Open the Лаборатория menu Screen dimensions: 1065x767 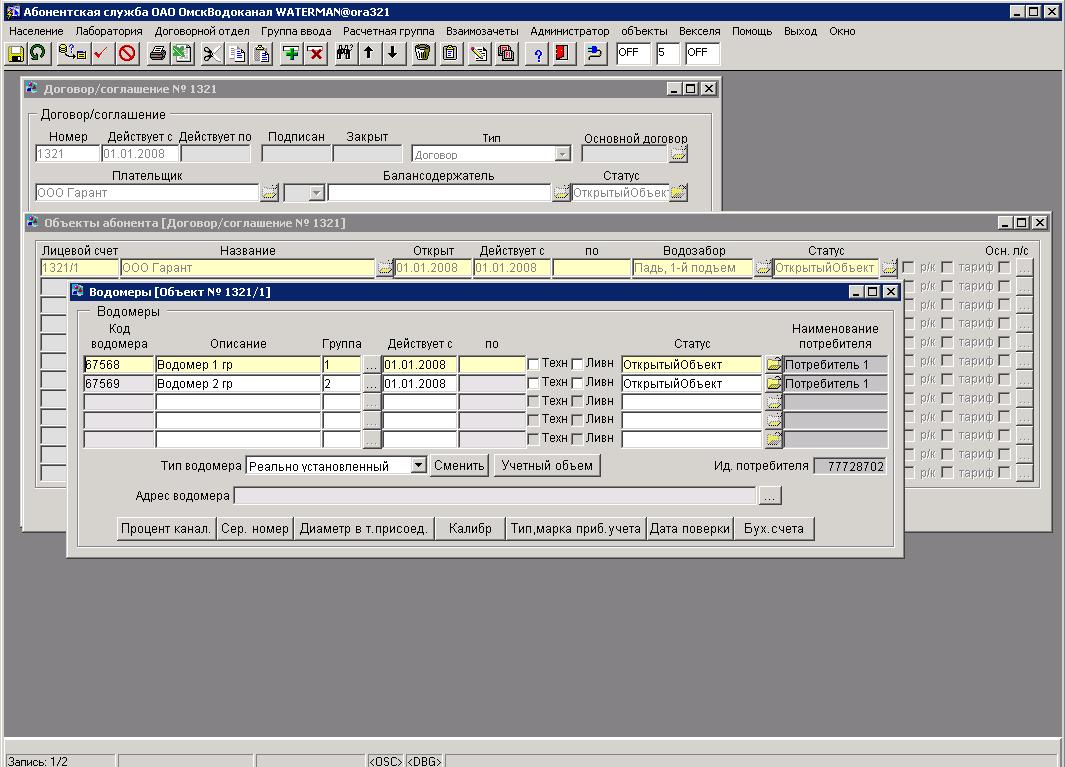point(109,31)
